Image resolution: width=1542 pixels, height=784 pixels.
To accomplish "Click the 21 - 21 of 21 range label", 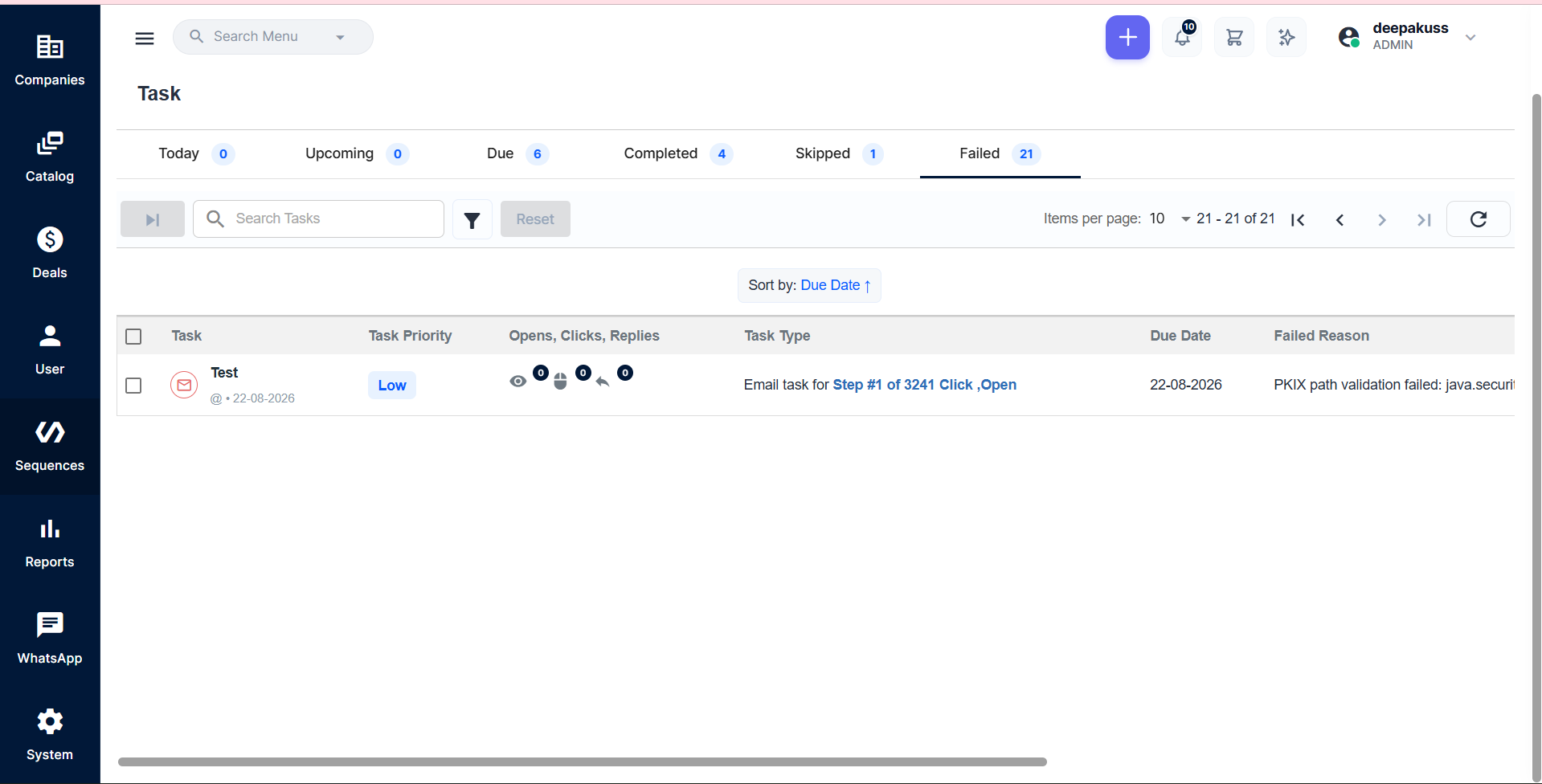I will [1236, 218].
